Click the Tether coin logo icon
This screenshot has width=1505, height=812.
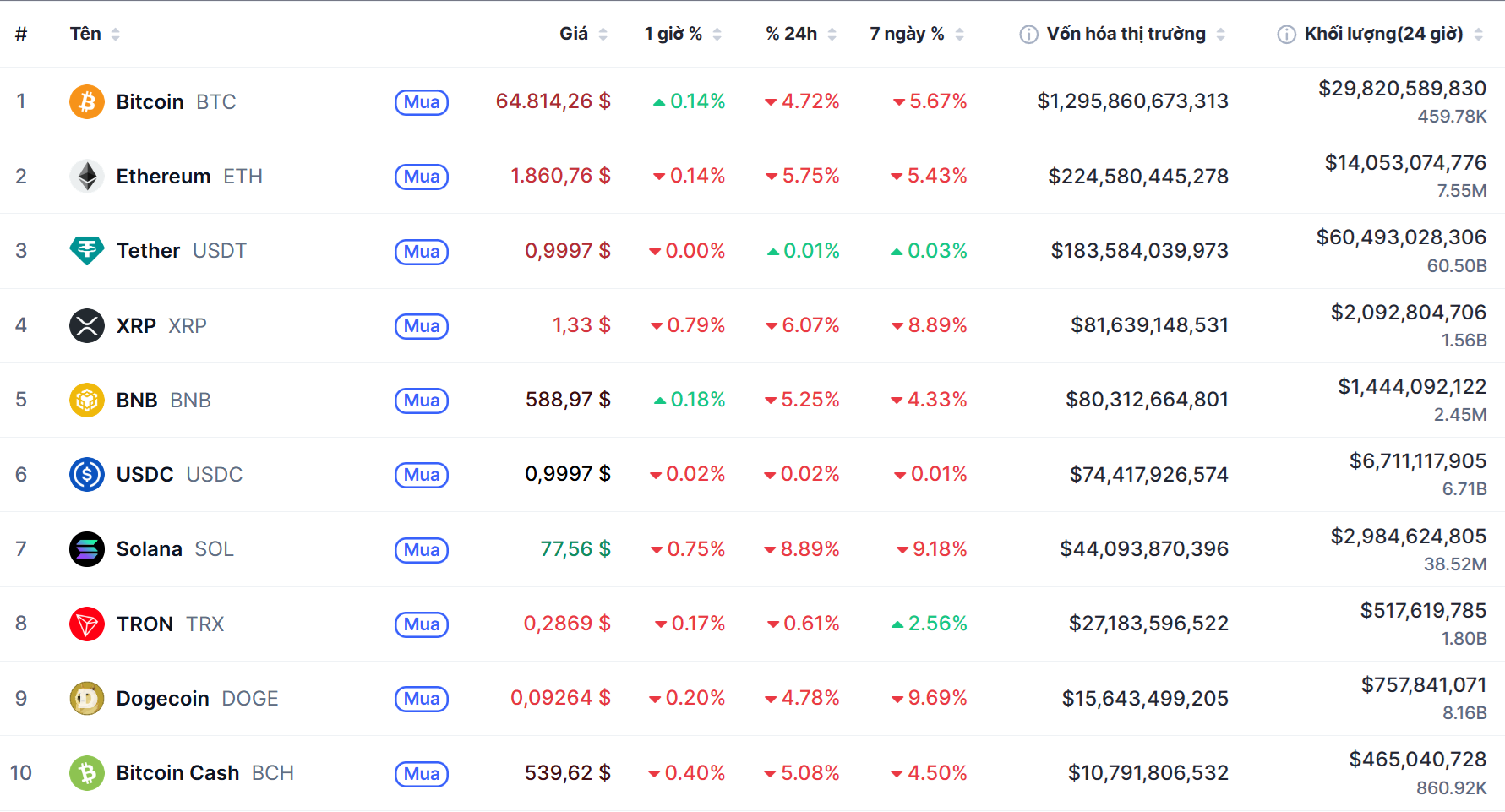86,251
